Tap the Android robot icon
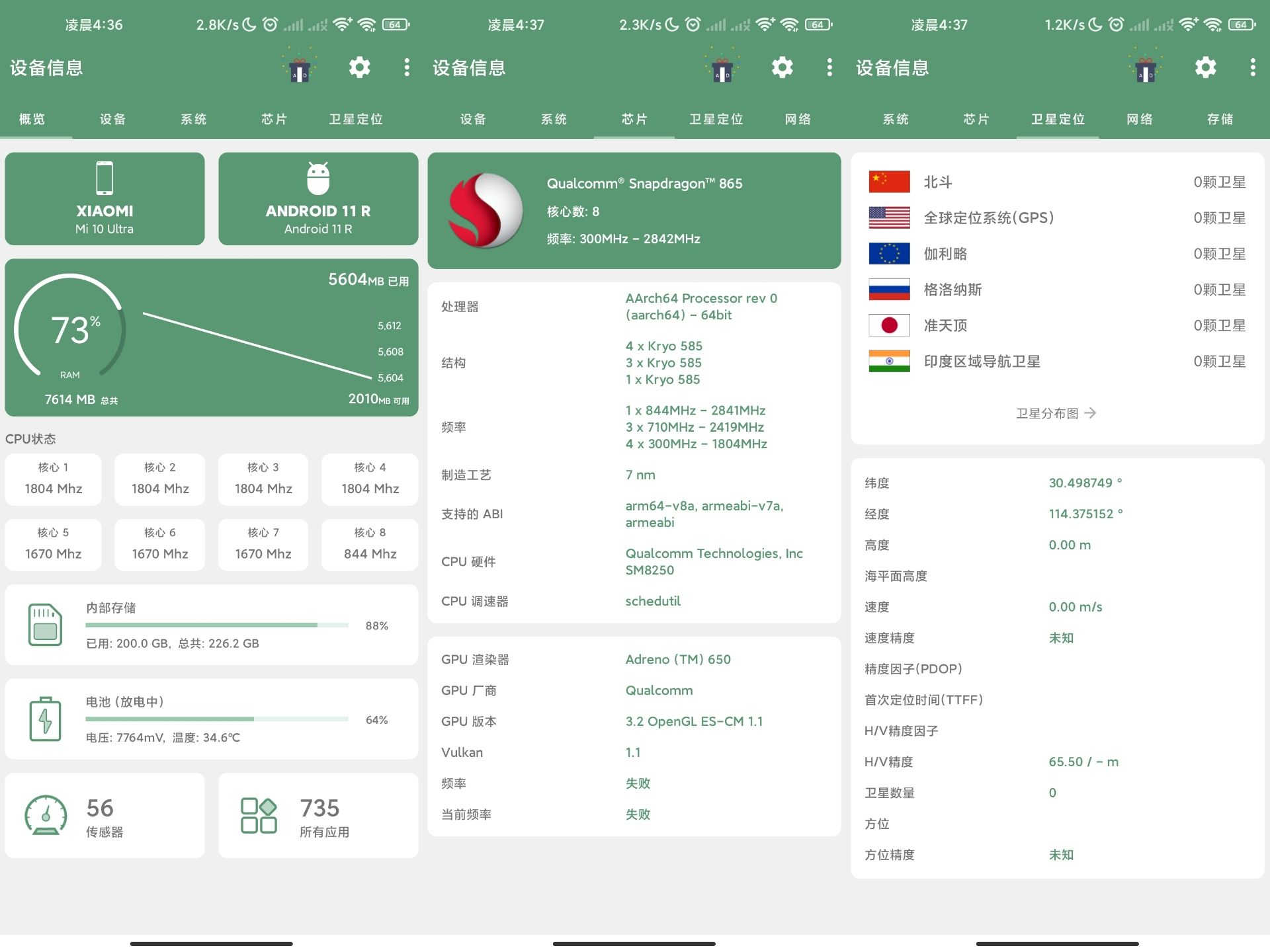 click(x=318, y=178)
